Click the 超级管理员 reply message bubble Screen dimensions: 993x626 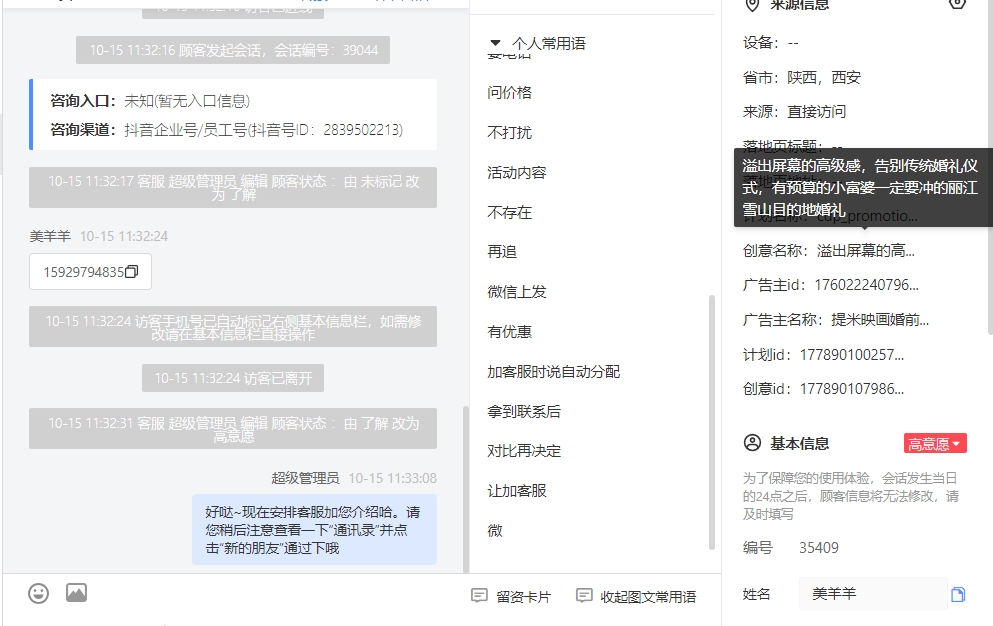315,530
